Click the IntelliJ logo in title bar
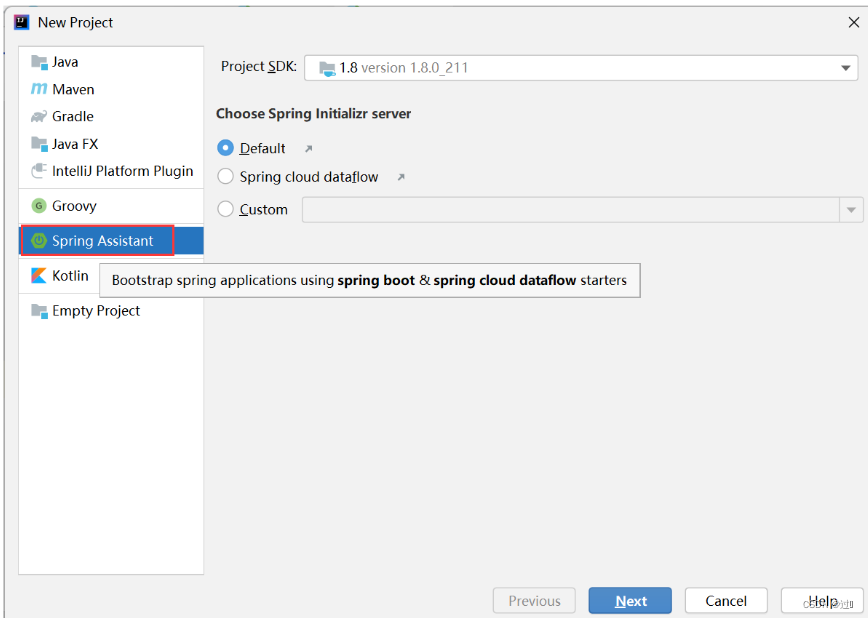This screenshot has width=868, height=618. click(22, 22)
